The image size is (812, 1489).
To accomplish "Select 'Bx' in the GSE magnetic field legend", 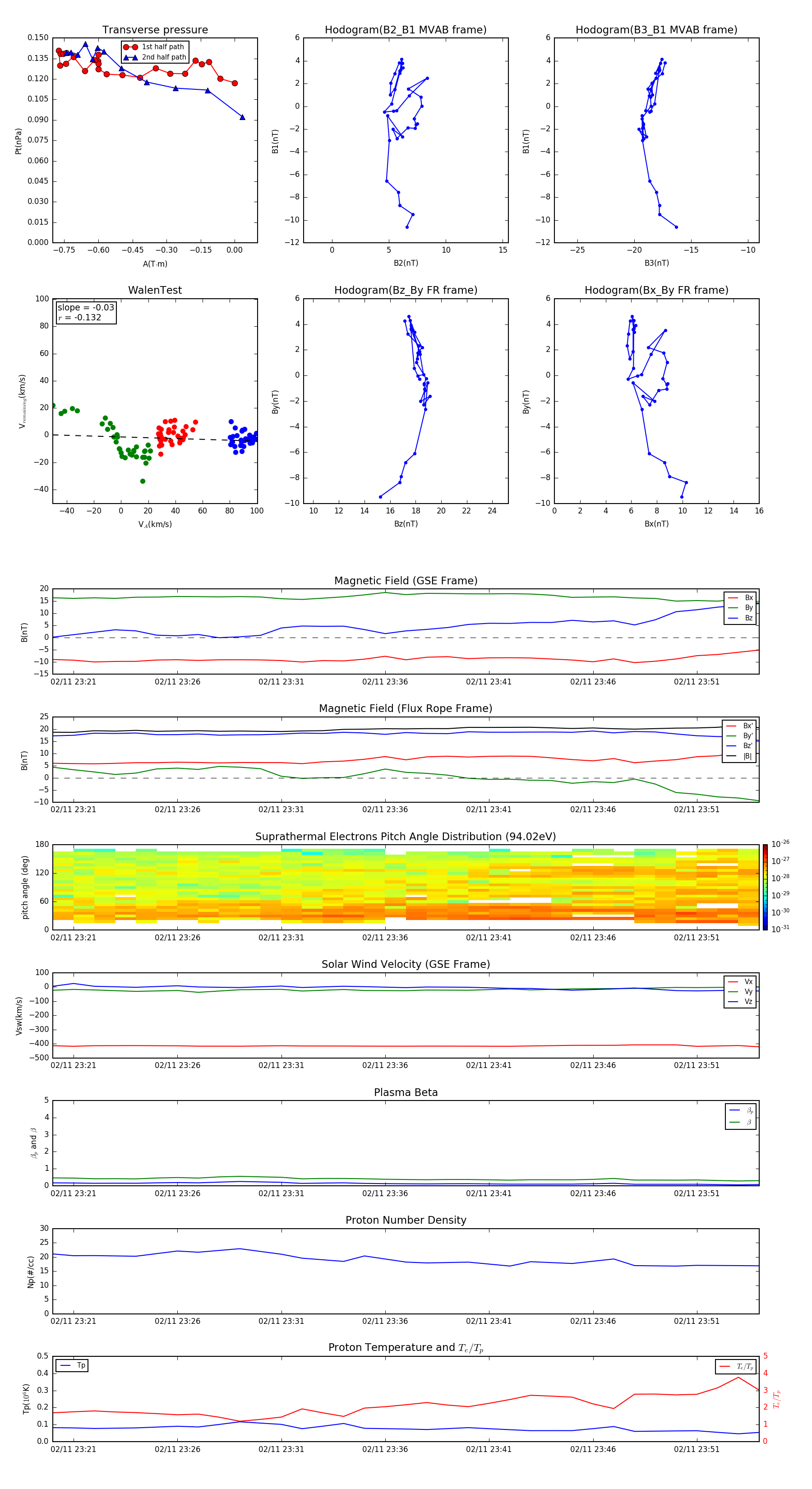I will (740, 598).
